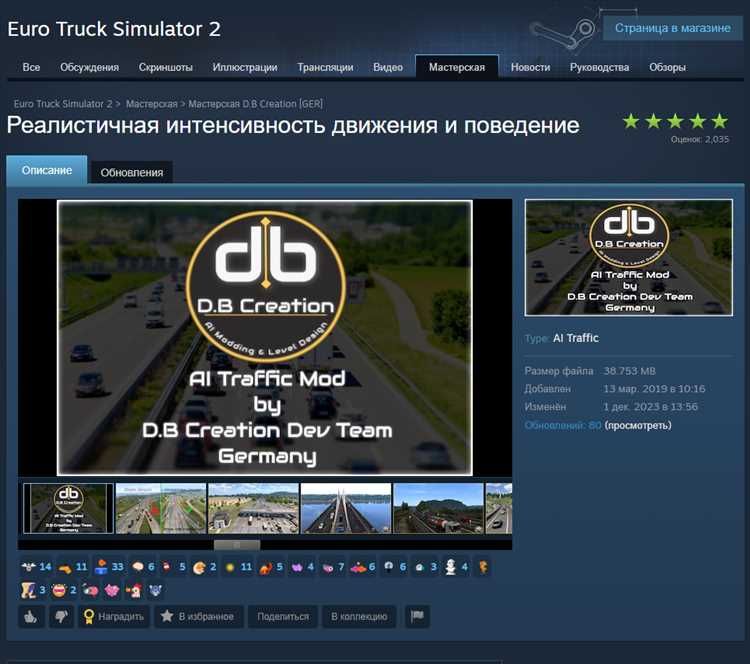
Task: Click the UFO award with count 6
Action: [363, 567]
